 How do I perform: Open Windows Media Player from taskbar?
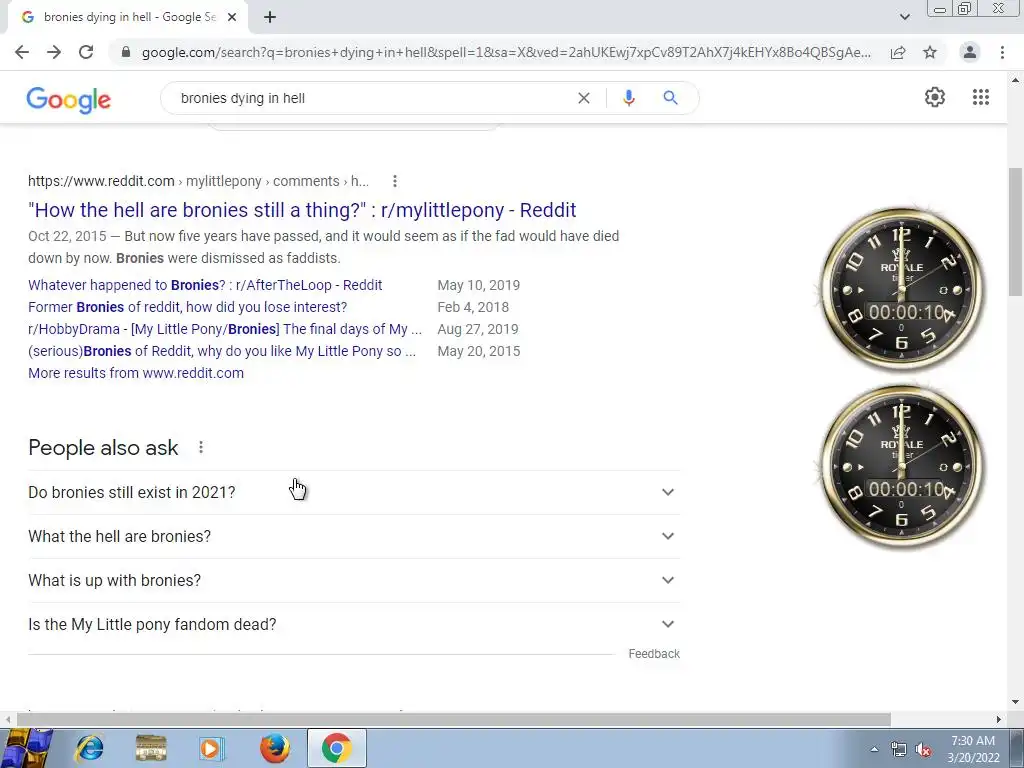point(211,748)
